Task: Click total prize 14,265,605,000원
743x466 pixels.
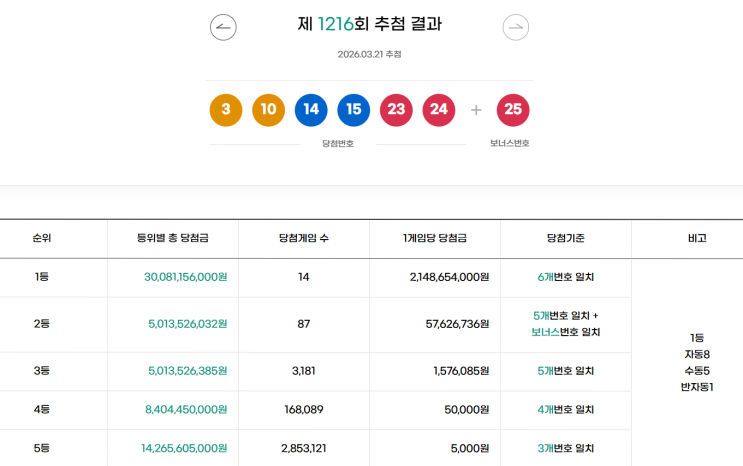Action: pos(184,448)
